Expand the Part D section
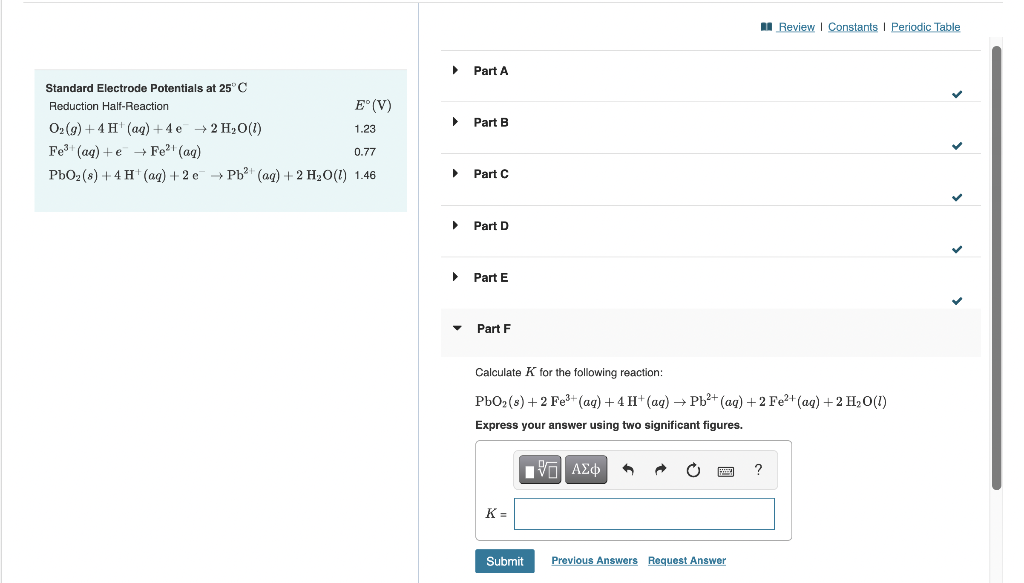Screen dimensions: 1024x583 click(x=490, y=225)
